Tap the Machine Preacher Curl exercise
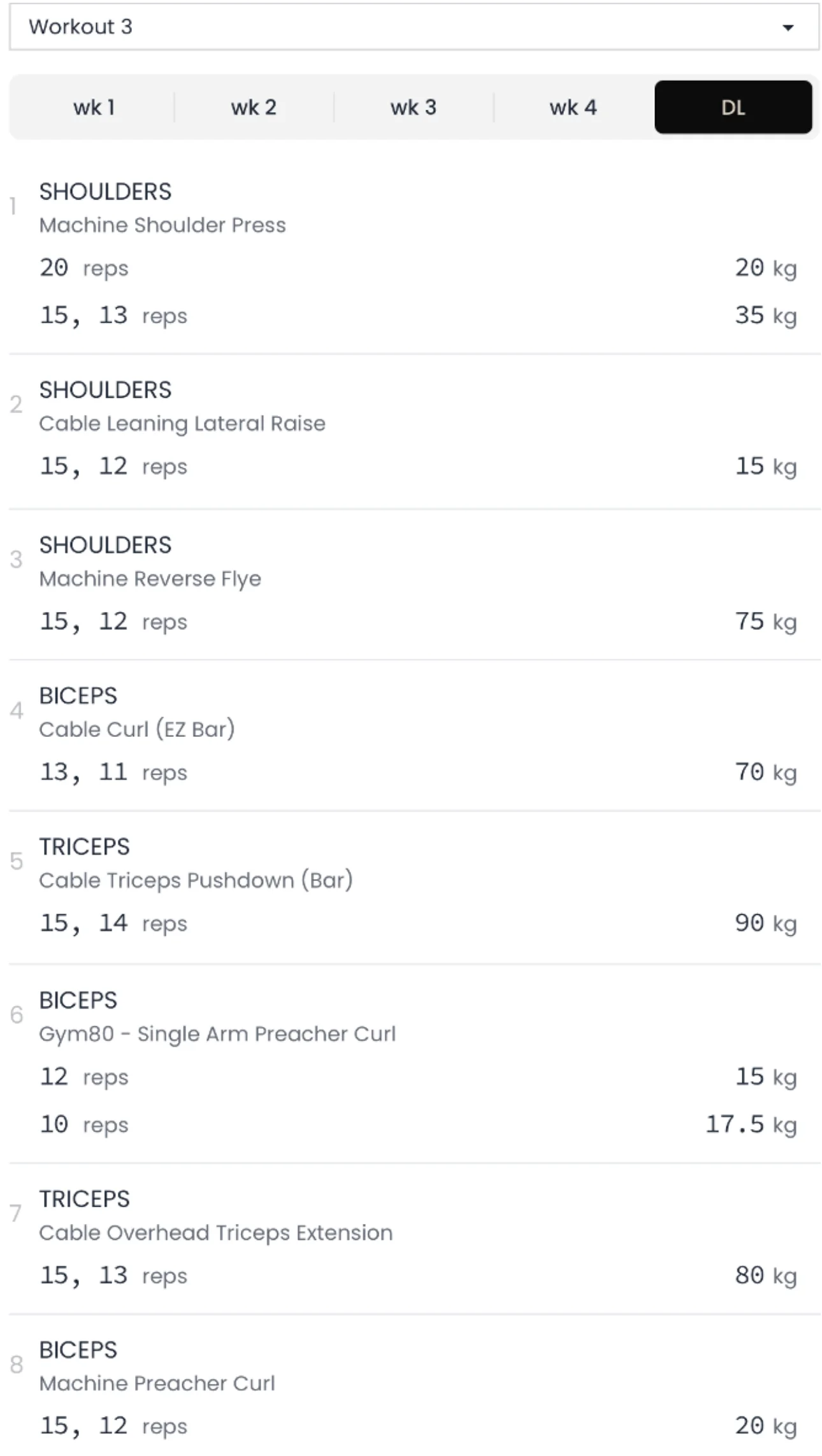This screenshot has height=1456, width=822. [157, 1383]
